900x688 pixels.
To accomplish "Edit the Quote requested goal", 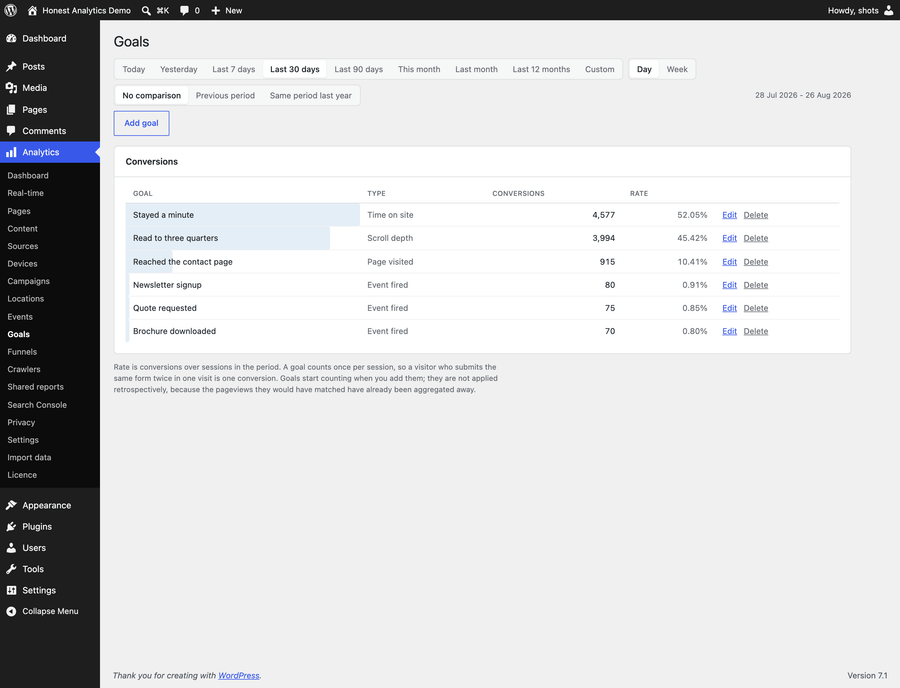I will point(729,308).
